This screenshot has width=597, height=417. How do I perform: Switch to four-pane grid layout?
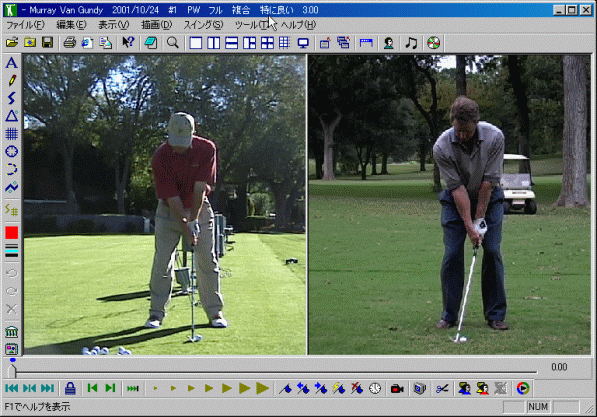coord(267,43)
